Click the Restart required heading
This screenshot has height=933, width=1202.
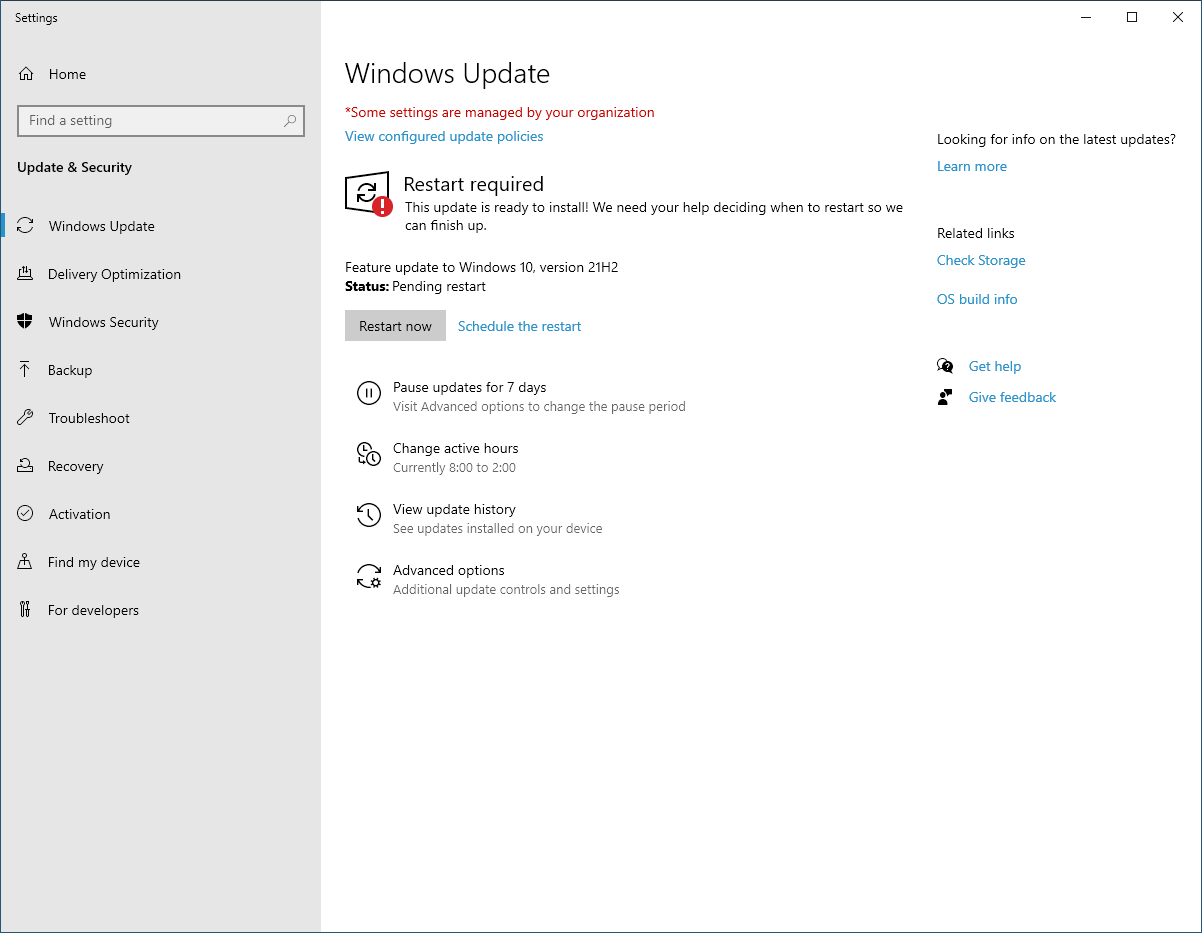473,184
